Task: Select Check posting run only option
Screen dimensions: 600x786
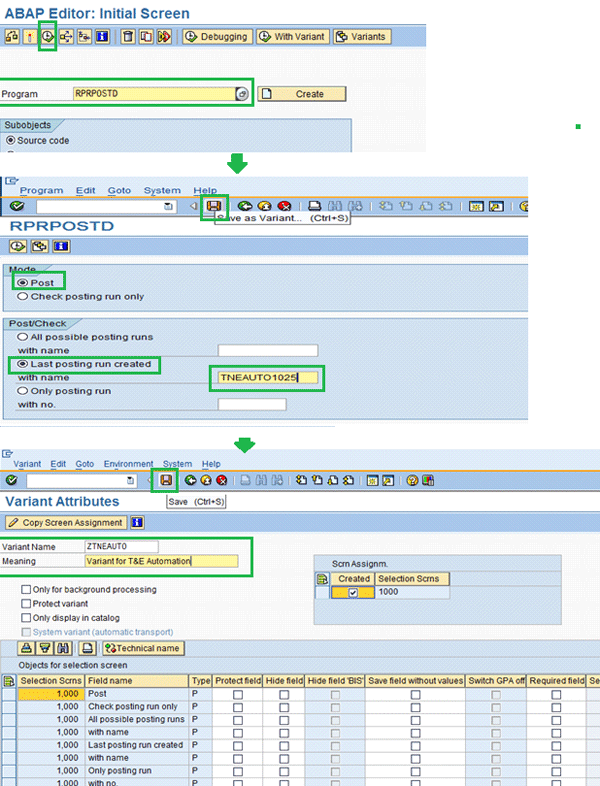Action: point(22,296)
